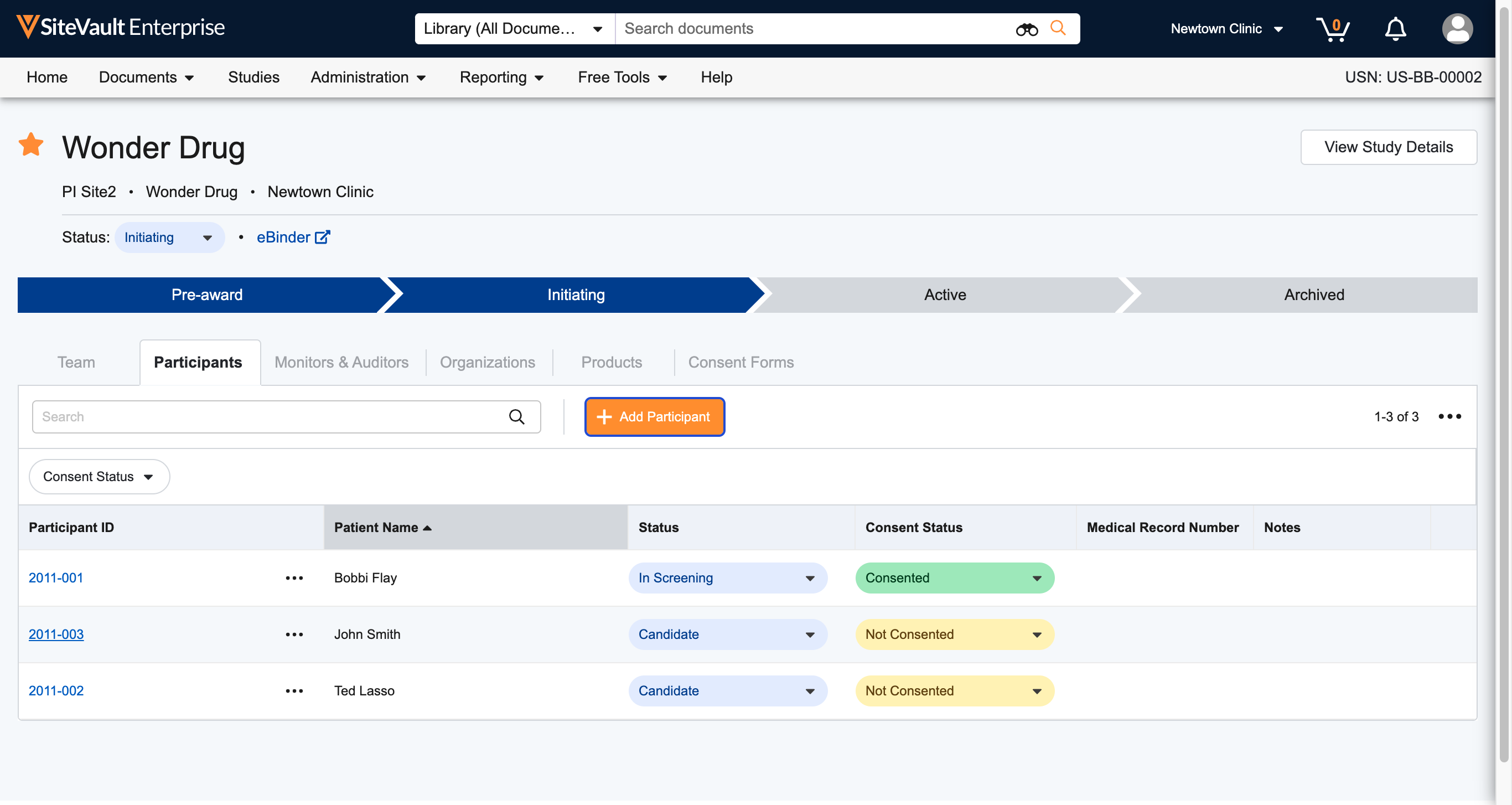The height and width of the screenshot is (805, 1512).
Task: Switch to the Organizations tab
Action: [x=487, y=362]
